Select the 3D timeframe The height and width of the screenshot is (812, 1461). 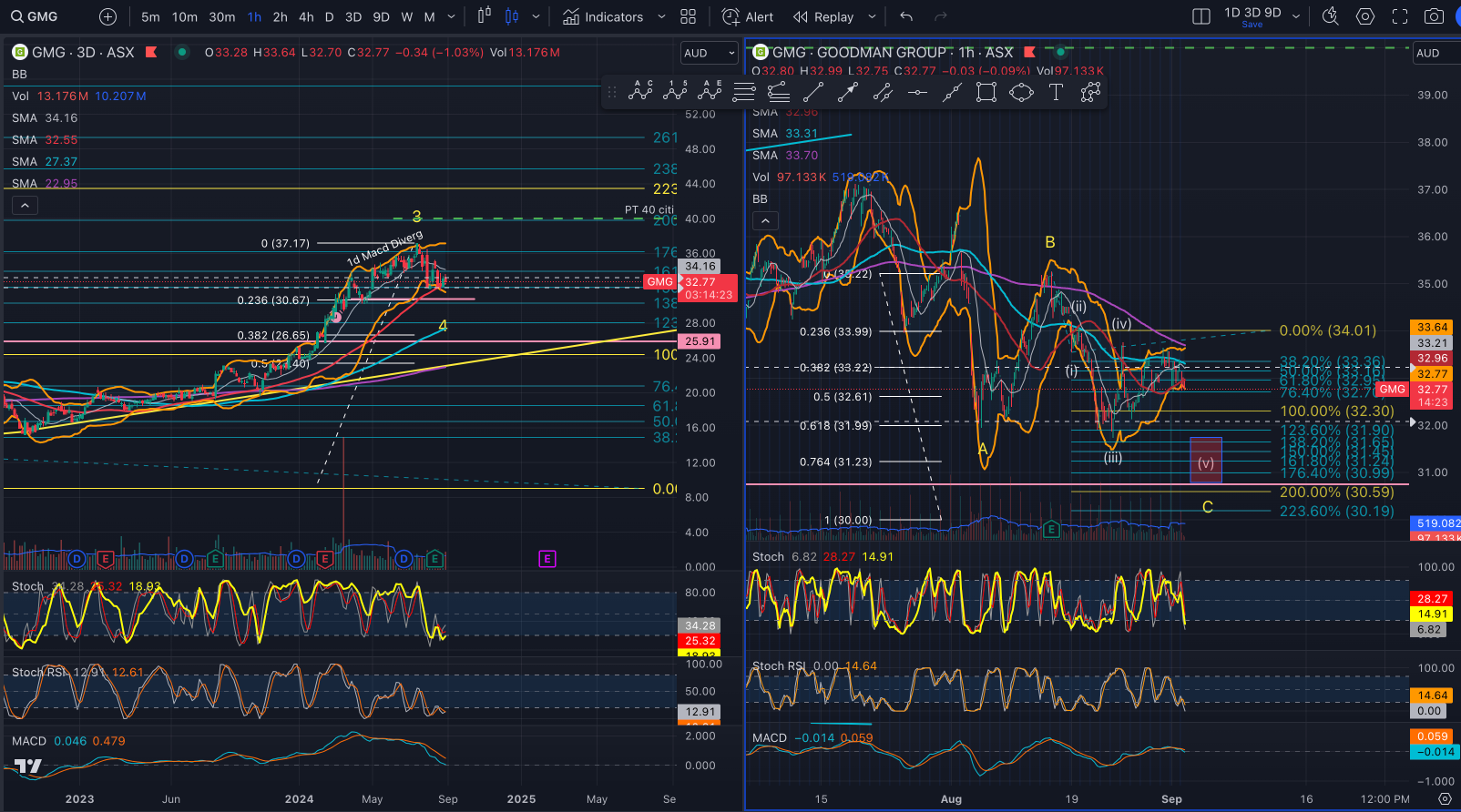[353, 16]
